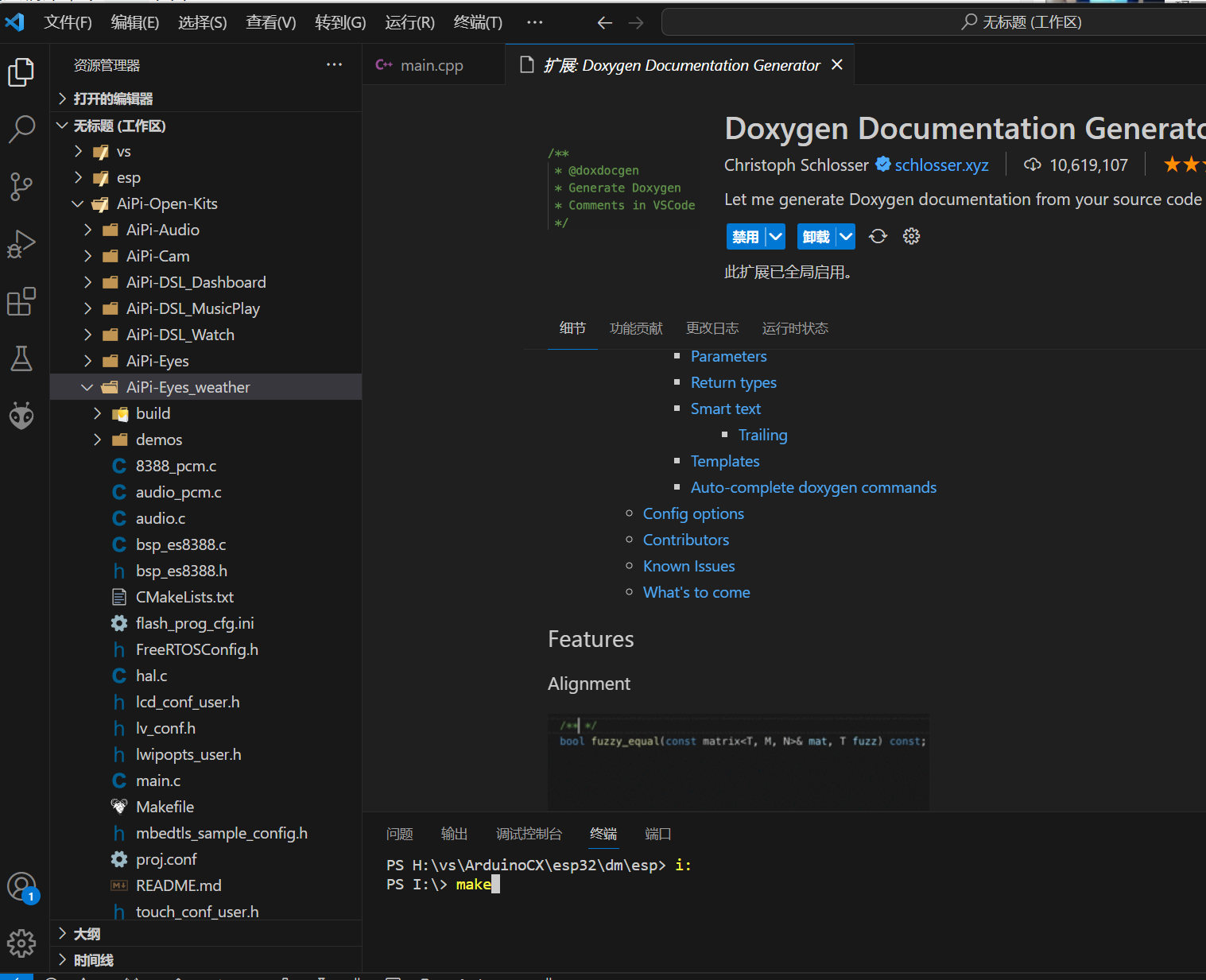Switch to main.cpp editor tab
Viewport: 1206px width, 980px height.
coord(432,65)
